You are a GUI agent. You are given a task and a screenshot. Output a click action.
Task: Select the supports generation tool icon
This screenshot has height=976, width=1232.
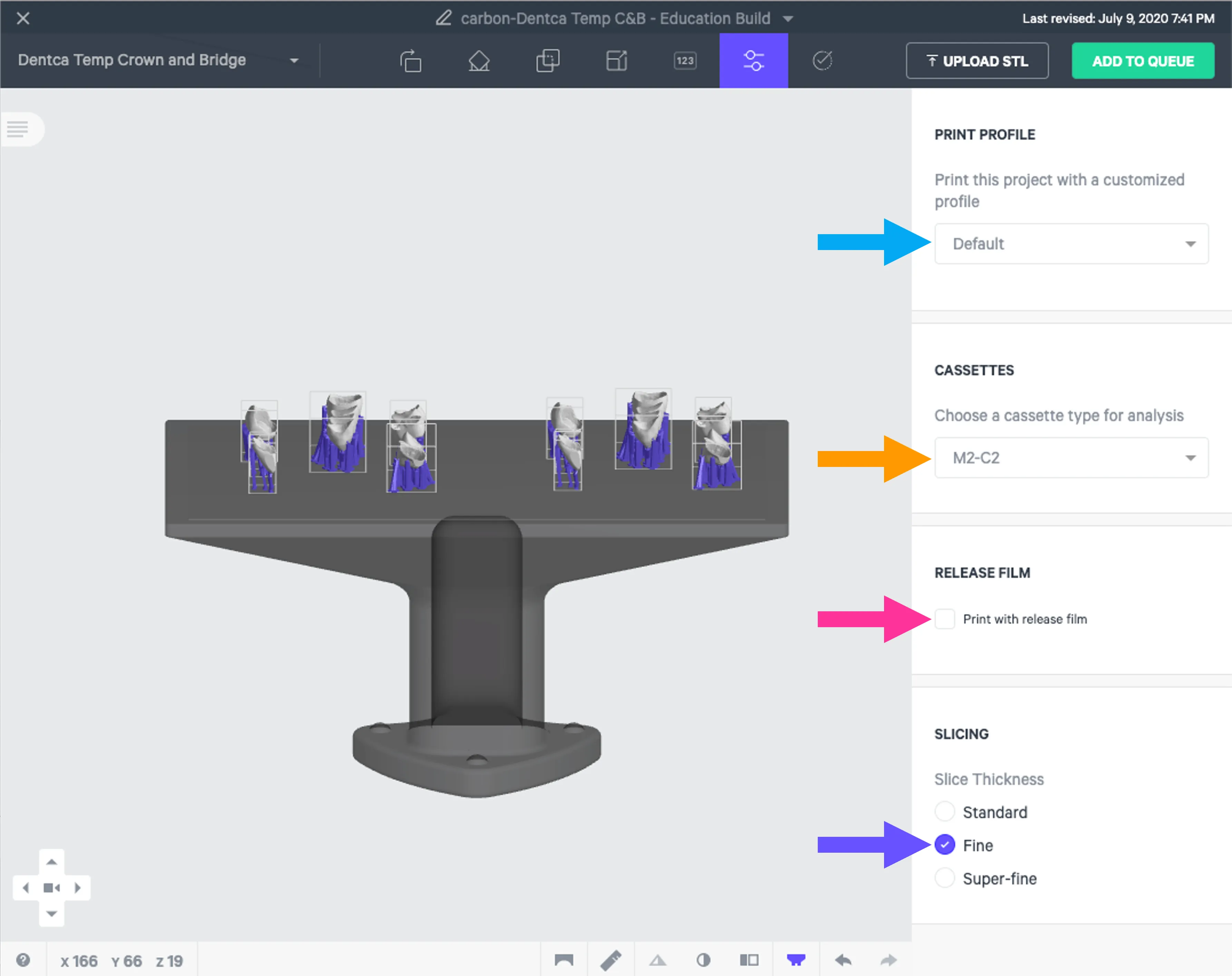coord(479,60)
